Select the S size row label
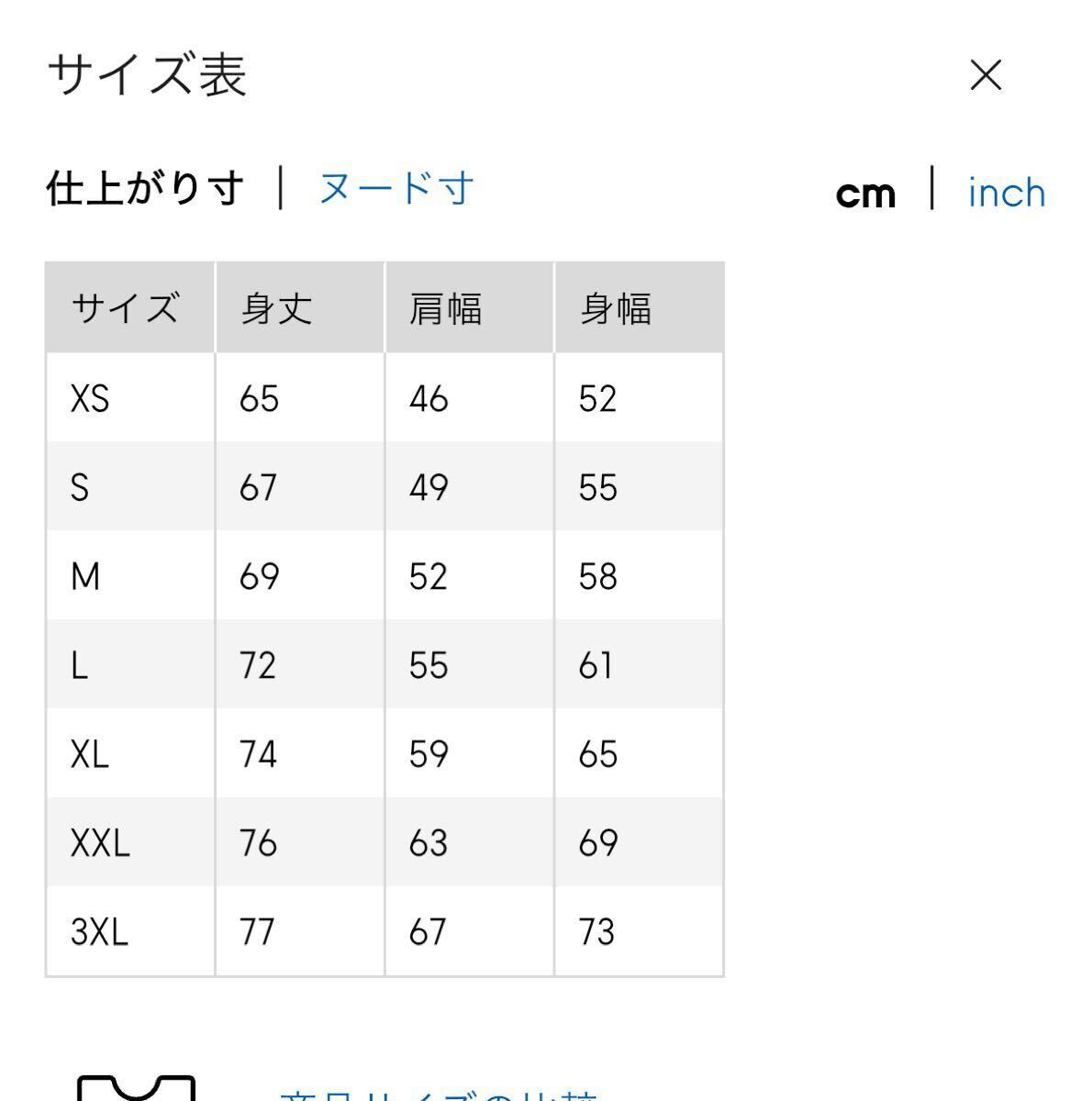This screenshot has height=1101, width=1092. point(80,487)
